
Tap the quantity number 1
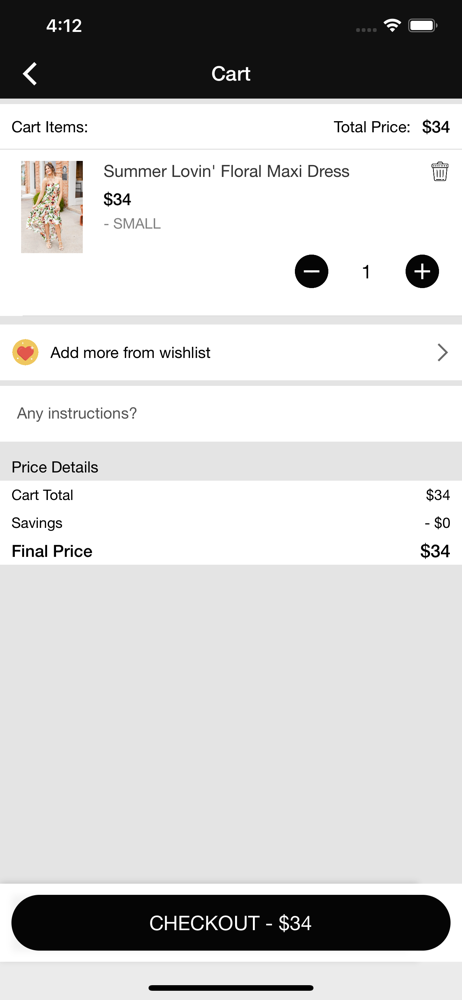366,272
